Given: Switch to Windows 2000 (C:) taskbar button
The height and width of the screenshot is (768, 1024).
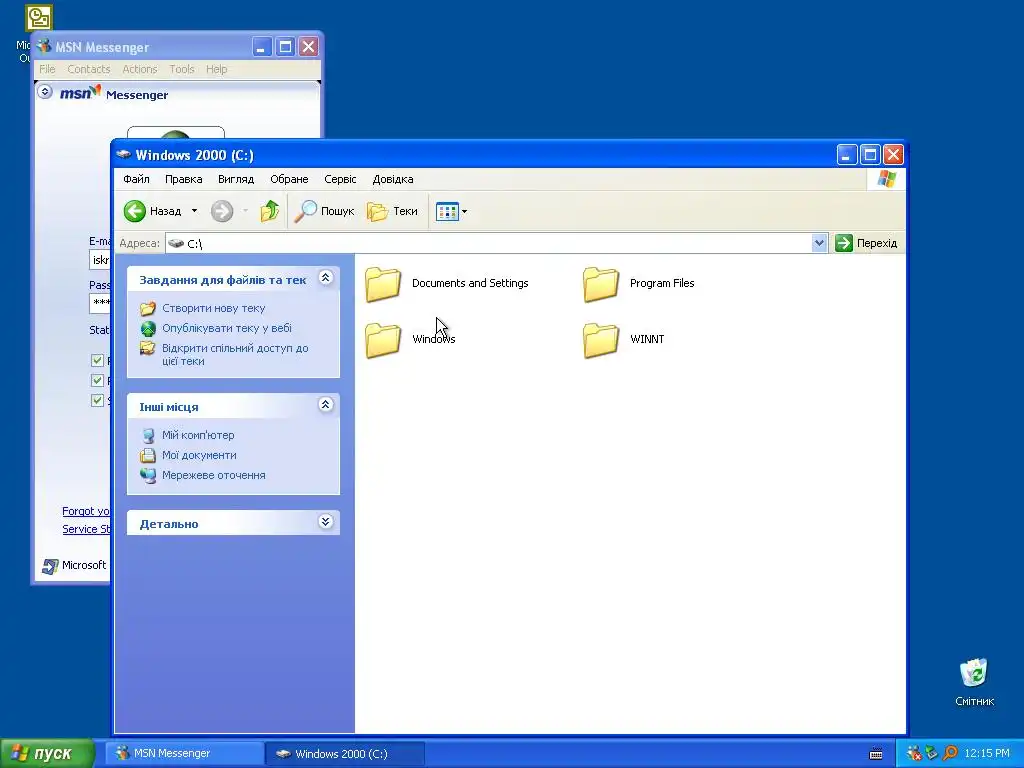Looking at the screenshot, I should (x=345, y=754).
